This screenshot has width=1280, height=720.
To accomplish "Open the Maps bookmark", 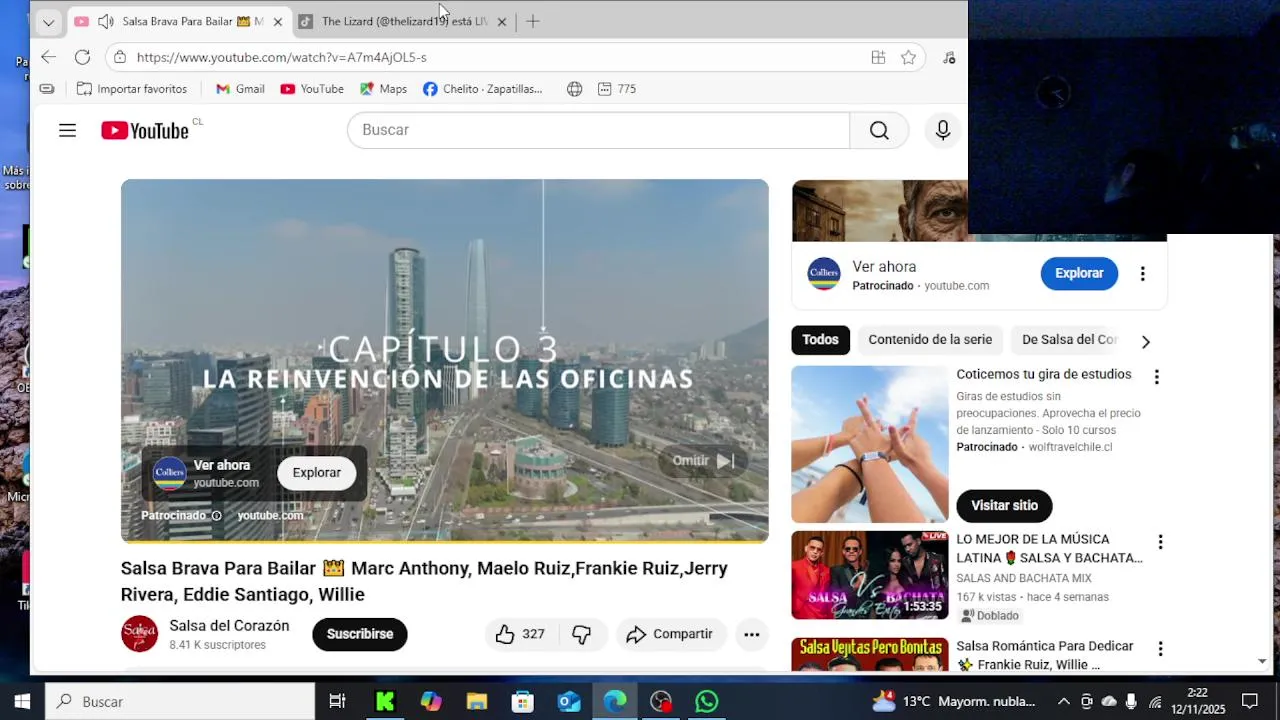I will [x=383, y=89].
